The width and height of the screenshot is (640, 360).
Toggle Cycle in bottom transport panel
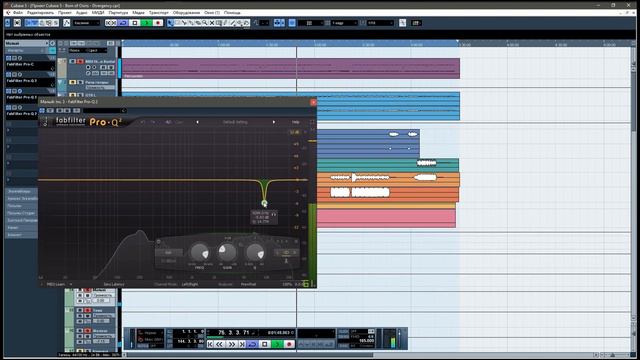tap(252, 344)
